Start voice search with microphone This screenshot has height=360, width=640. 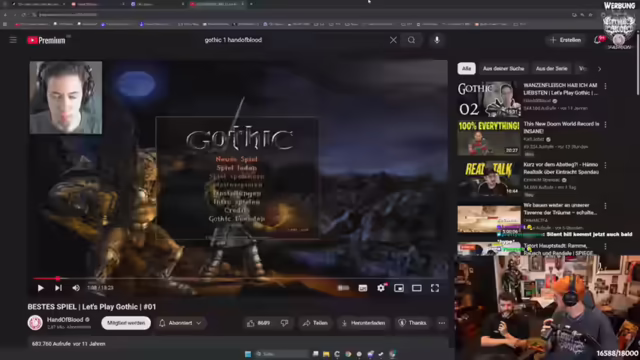pyautogui.click(x=437, y=40)
